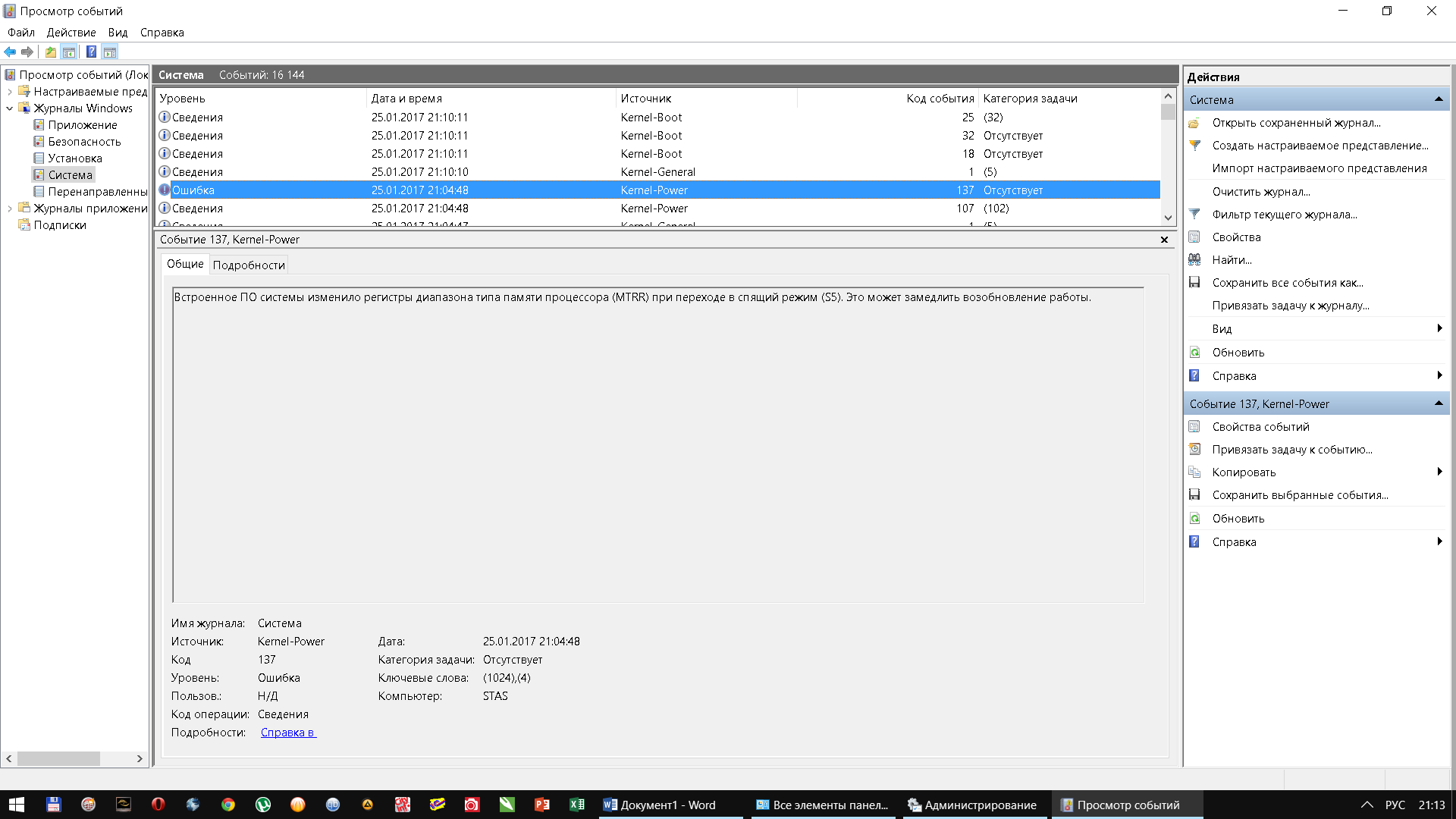The height and width of the screenshot is (819, 1456).
Task: Click the Фильтр текущего журнала funnel icon
Action: (x=1194, y=215)
